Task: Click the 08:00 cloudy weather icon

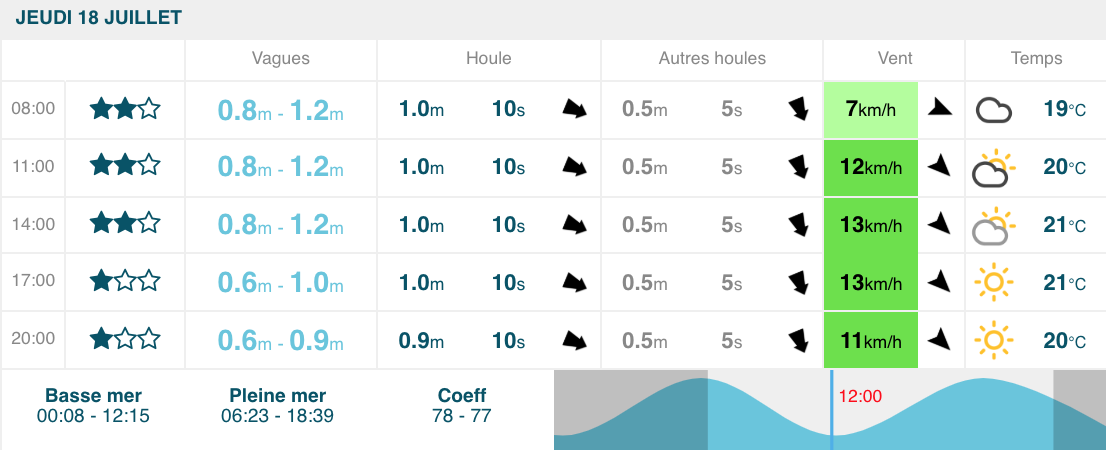Action: click(993, 109)
